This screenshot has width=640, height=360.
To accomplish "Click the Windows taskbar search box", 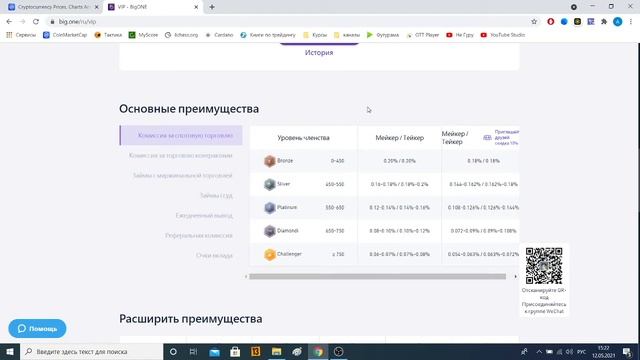I will tap(91, 351).
